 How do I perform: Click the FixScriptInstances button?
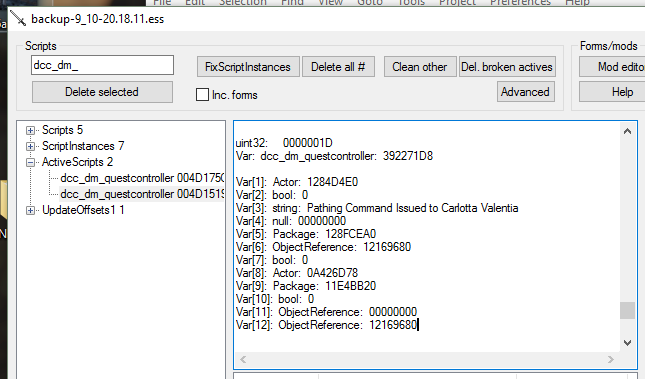click(x=248, y=67)
